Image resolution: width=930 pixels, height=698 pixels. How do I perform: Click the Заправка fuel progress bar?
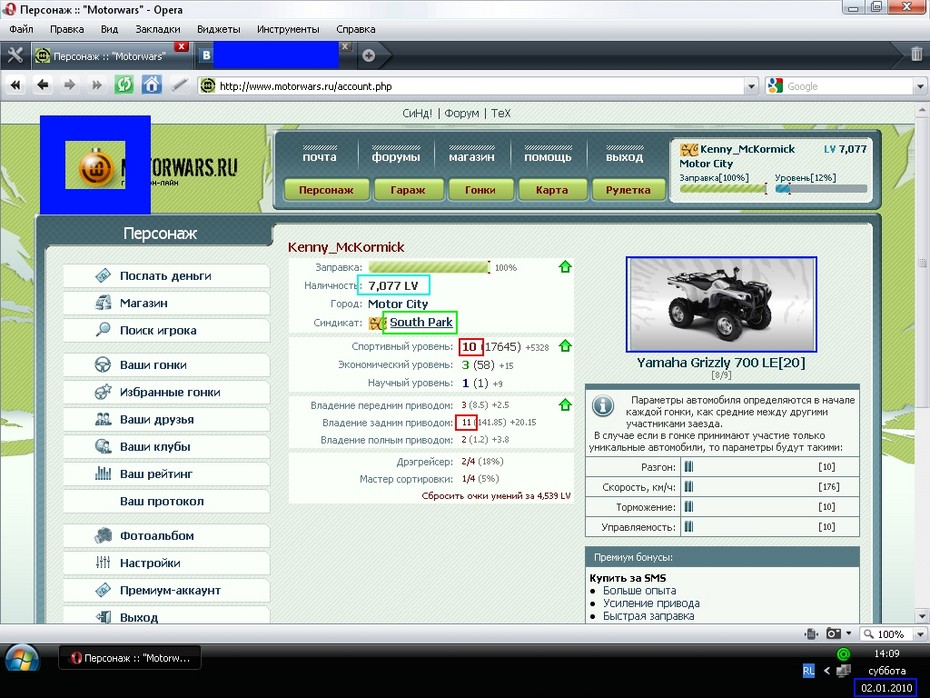[x=429, y=267]
